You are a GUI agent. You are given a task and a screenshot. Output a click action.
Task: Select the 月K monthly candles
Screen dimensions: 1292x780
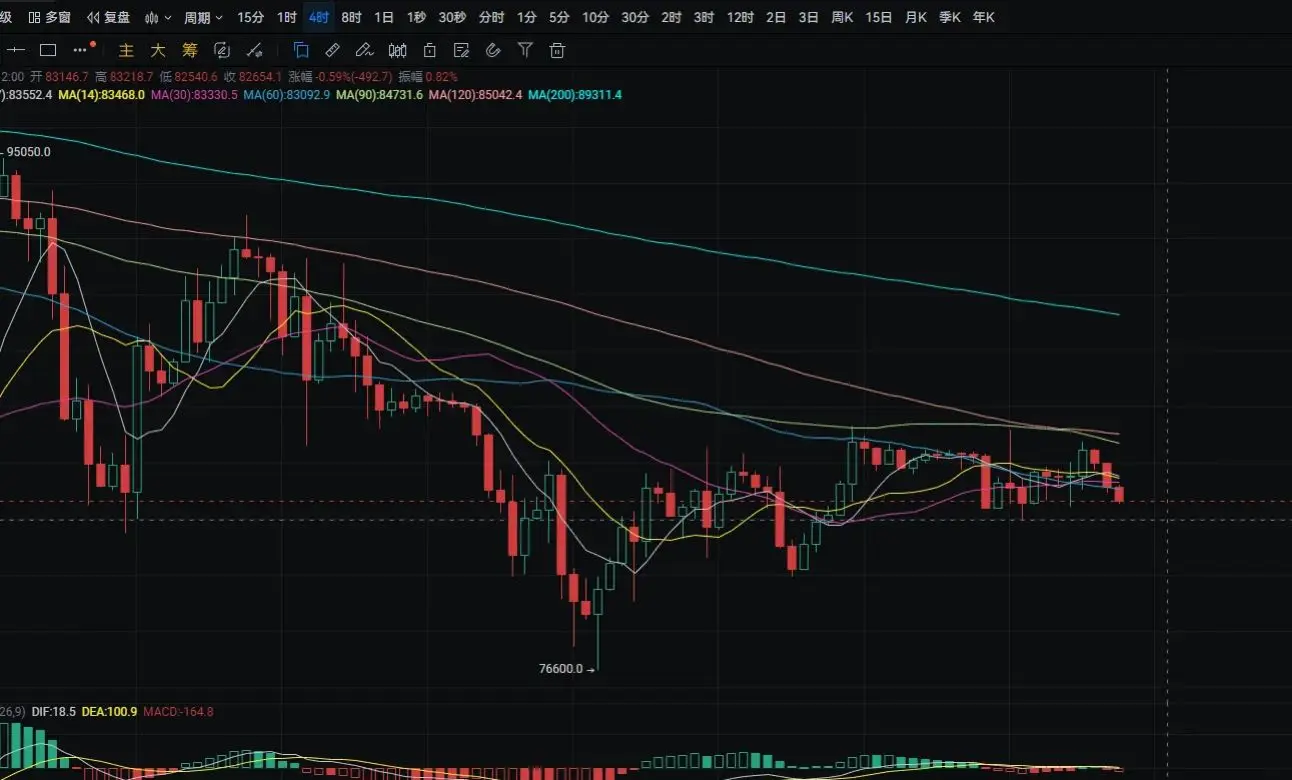[915, 18]
